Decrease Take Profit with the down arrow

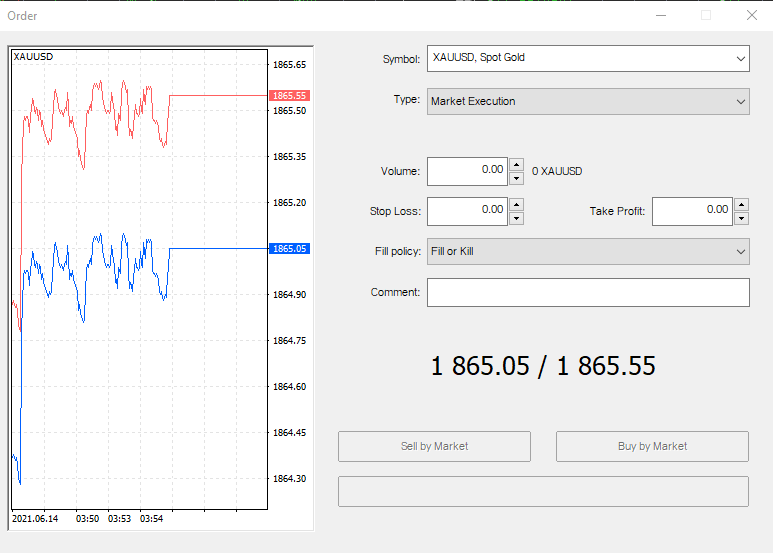pos(741,218)
